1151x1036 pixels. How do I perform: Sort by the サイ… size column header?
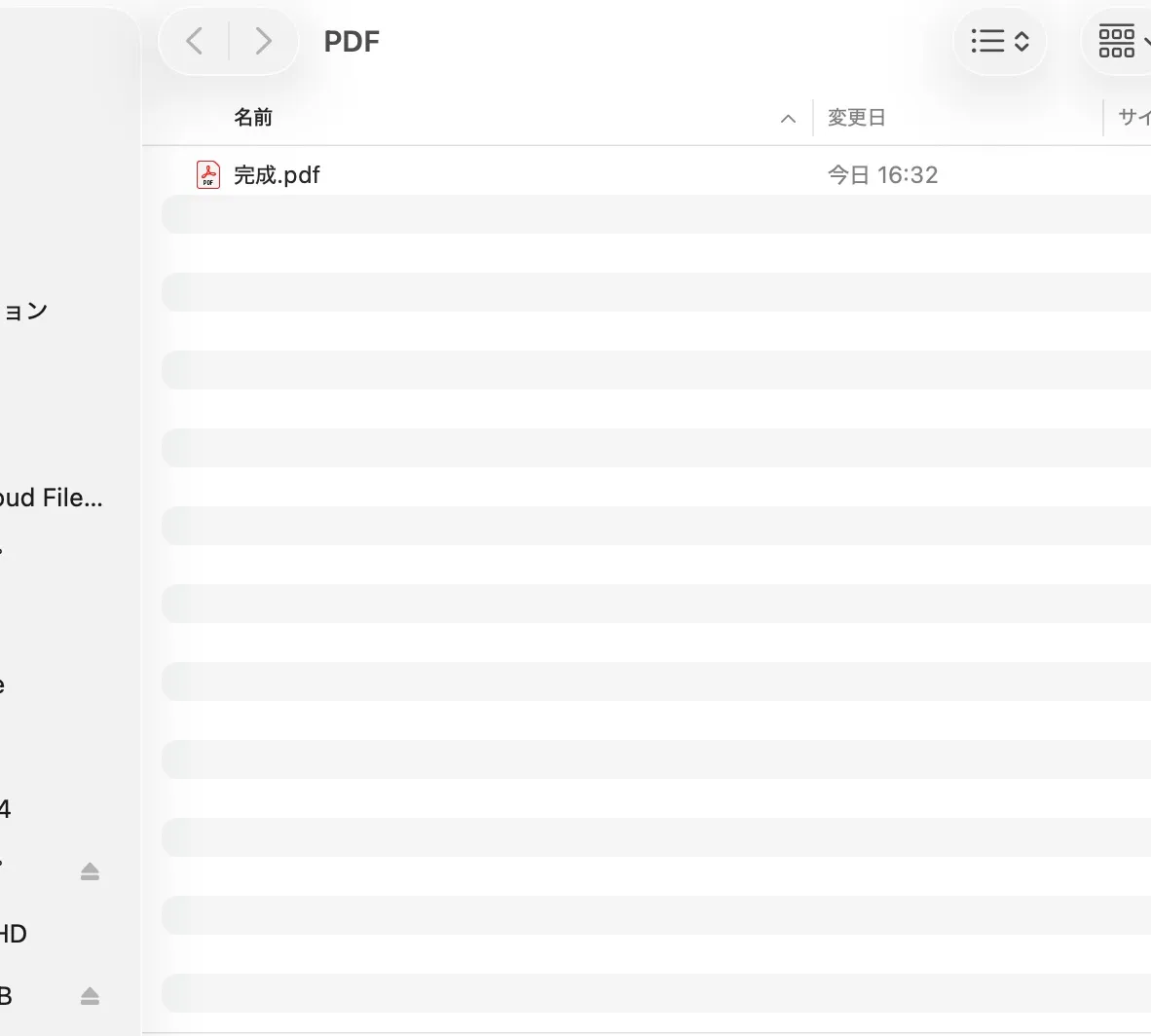click(x=1133, y=118)
